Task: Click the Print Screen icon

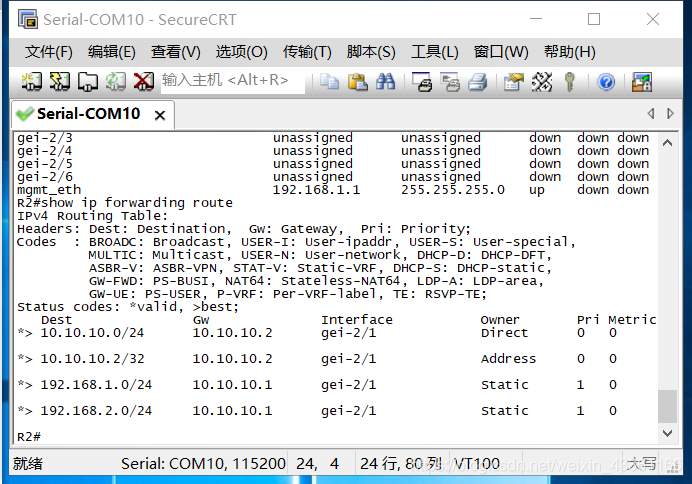Action: click(422, 82)
